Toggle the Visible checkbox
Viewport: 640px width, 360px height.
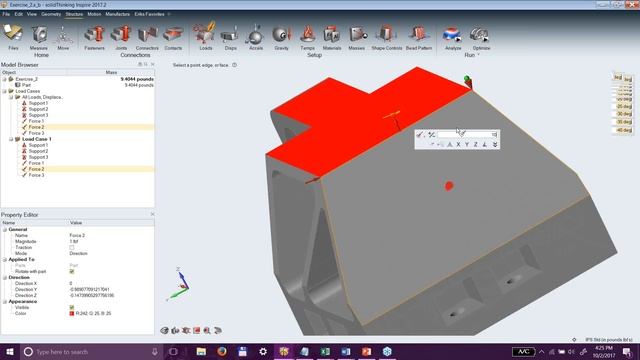click(72, 307)
